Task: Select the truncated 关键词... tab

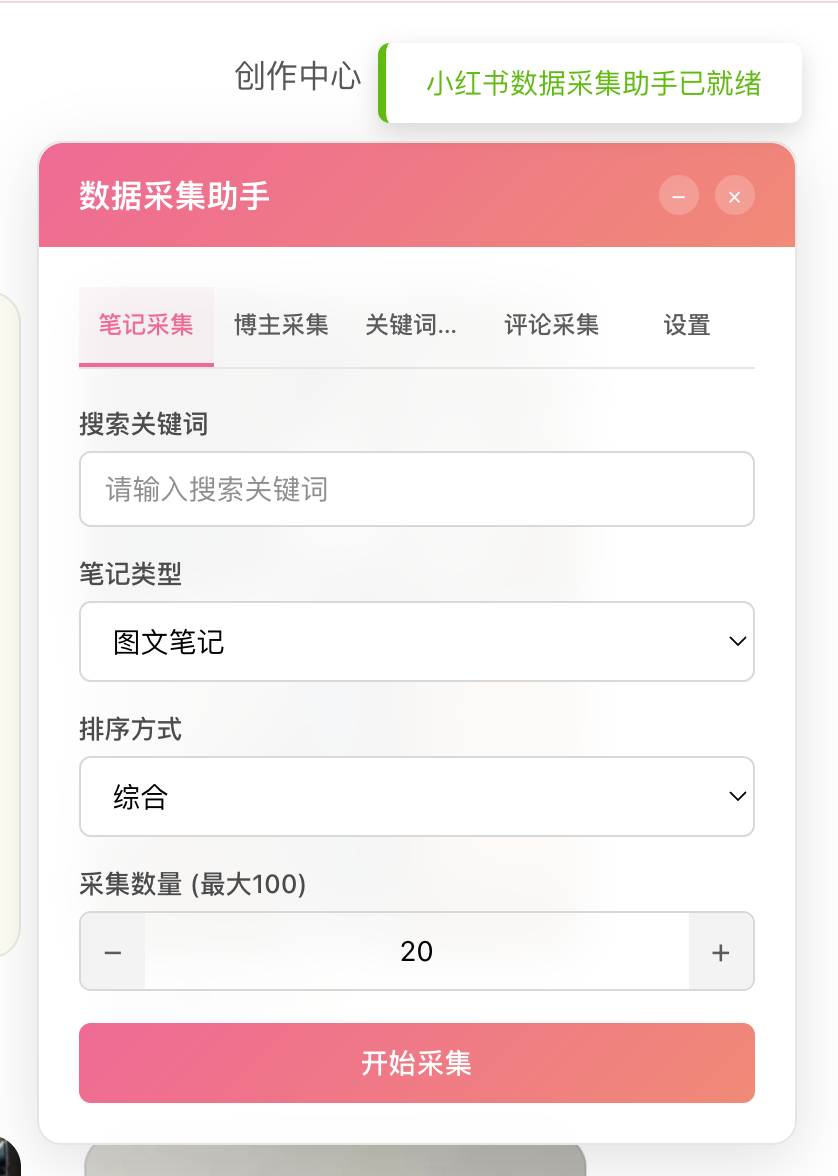Action: (411, 326)
